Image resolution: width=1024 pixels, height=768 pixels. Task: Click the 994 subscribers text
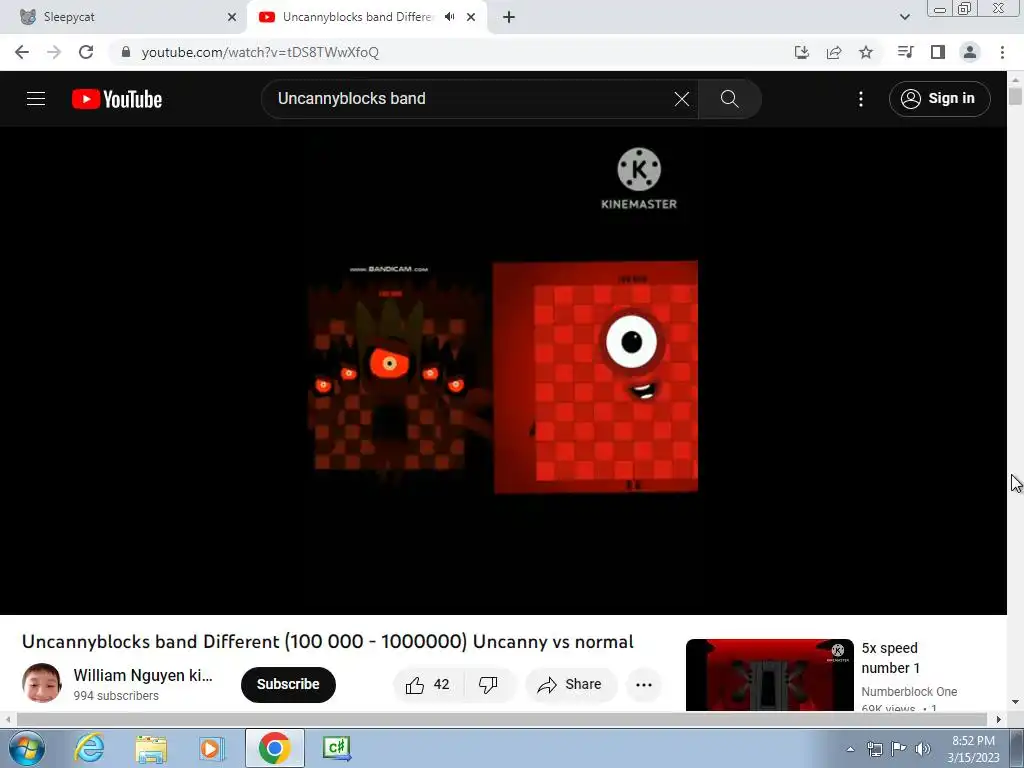pyautogui.click(x=116, y=696)
